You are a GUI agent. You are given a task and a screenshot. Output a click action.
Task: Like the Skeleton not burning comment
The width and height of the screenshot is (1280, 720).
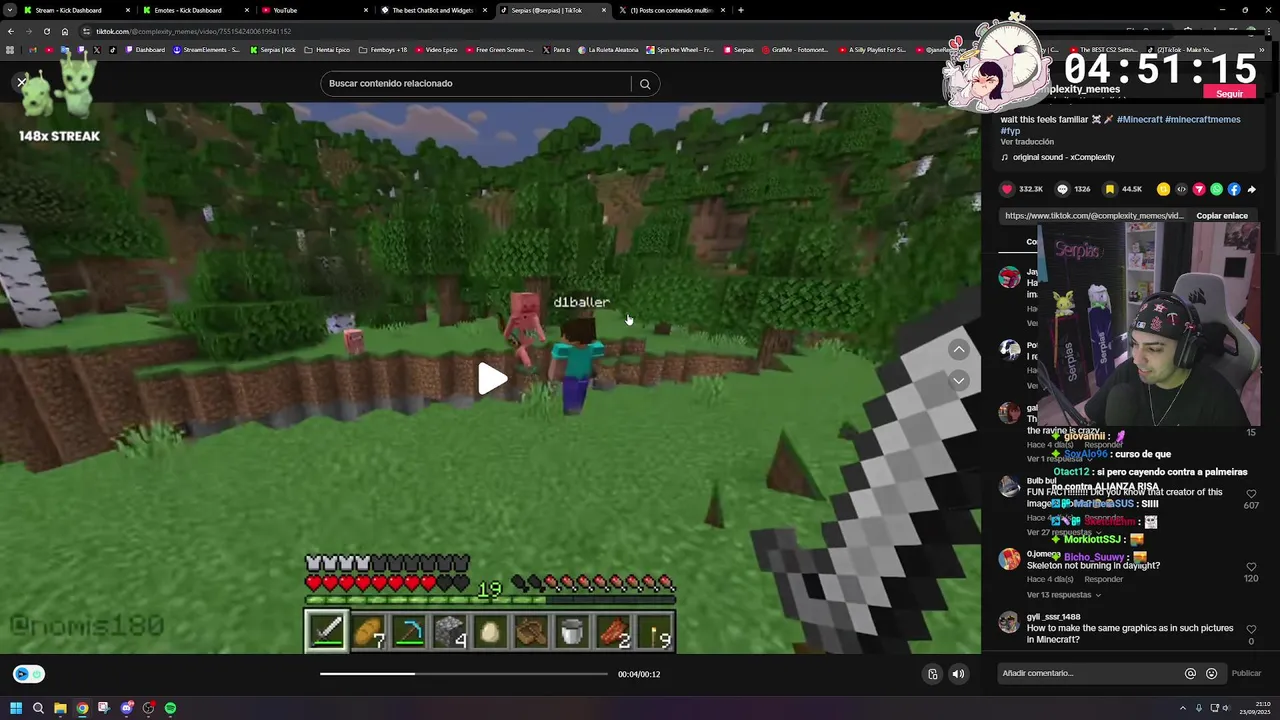coord(1251,567)
